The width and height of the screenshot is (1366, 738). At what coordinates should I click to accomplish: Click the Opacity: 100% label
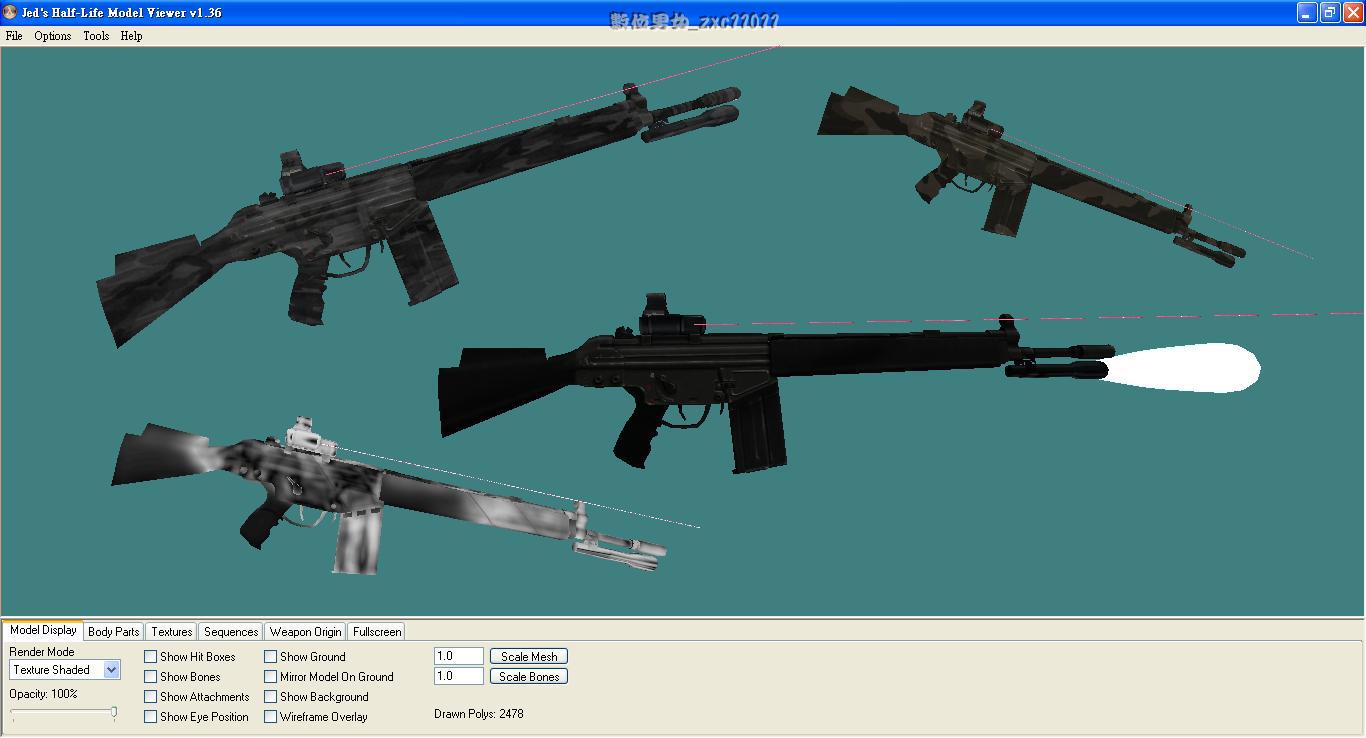(43, 694)
